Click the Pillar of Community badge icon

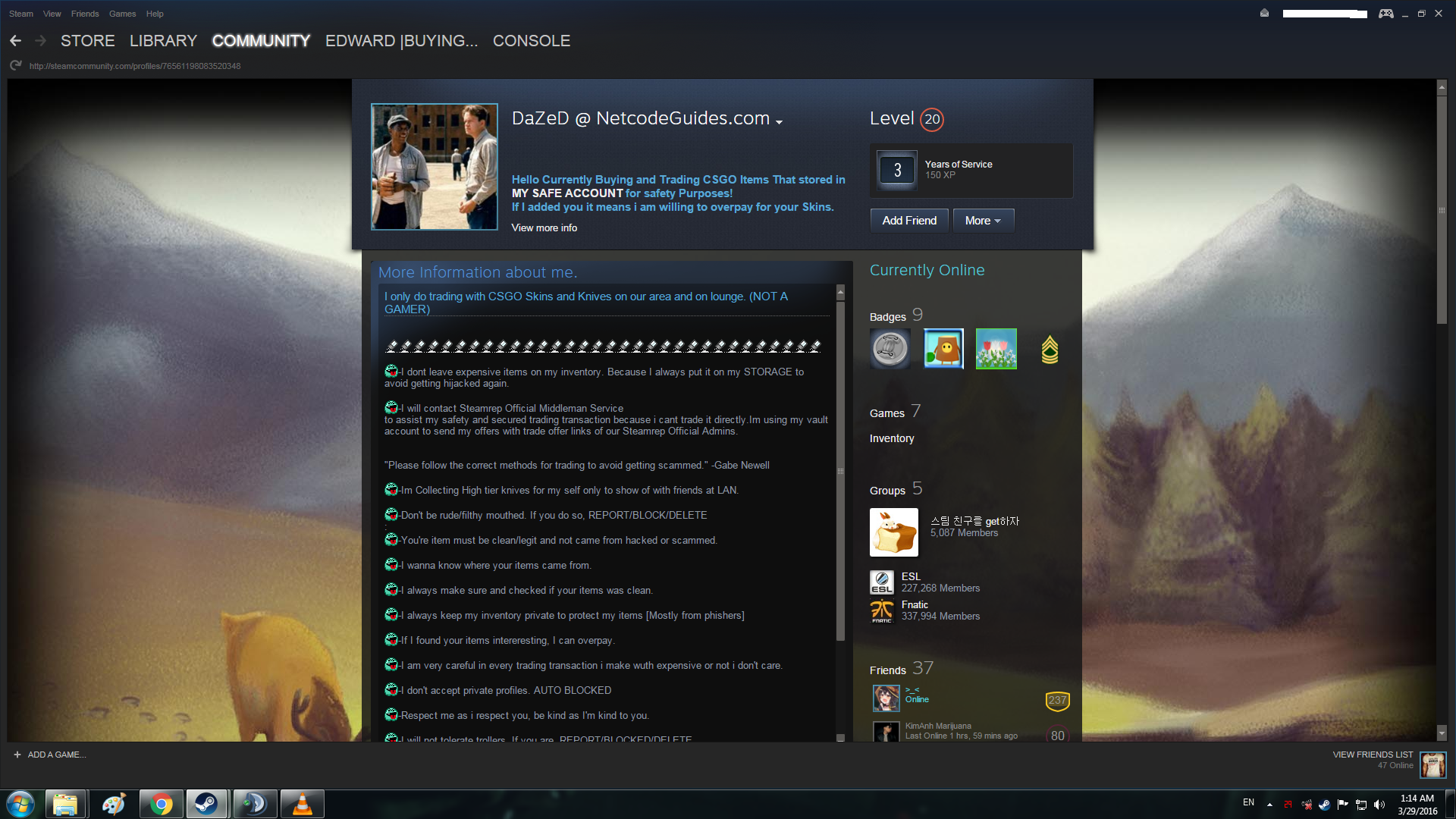pyautogui.click(x=890, y=350)
